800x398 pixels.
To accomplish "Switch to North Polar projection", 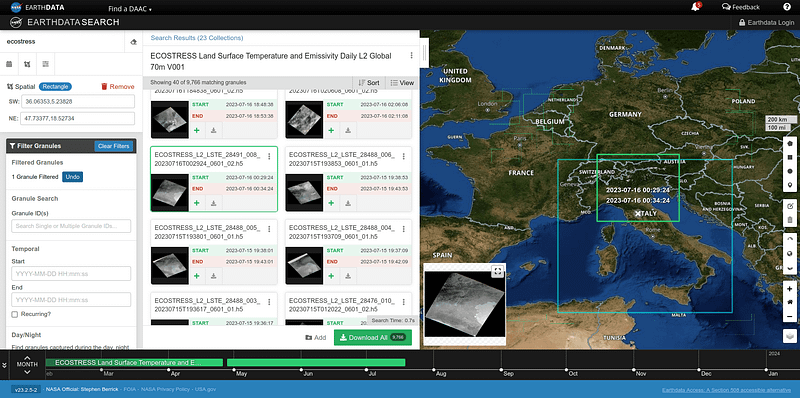I will coord(790,240).
